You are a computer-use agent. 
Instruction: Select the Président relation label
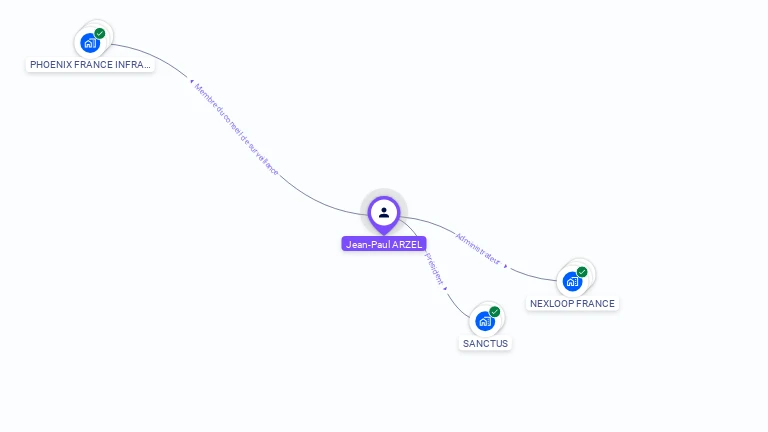(x=434, y=268)
